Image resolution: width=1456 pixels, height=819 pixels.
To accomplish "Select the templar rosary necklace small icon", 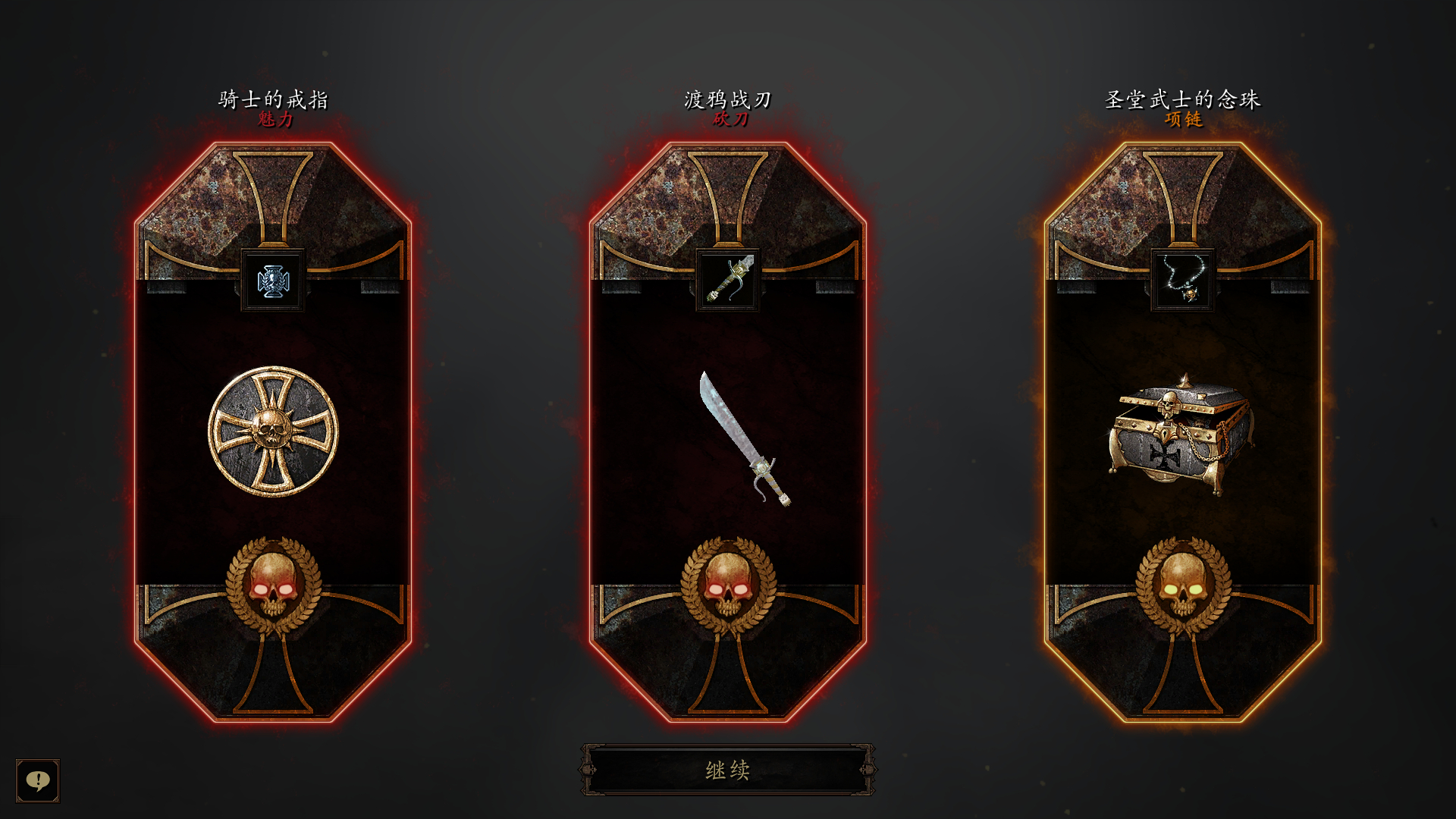I will click(1183, 281).
